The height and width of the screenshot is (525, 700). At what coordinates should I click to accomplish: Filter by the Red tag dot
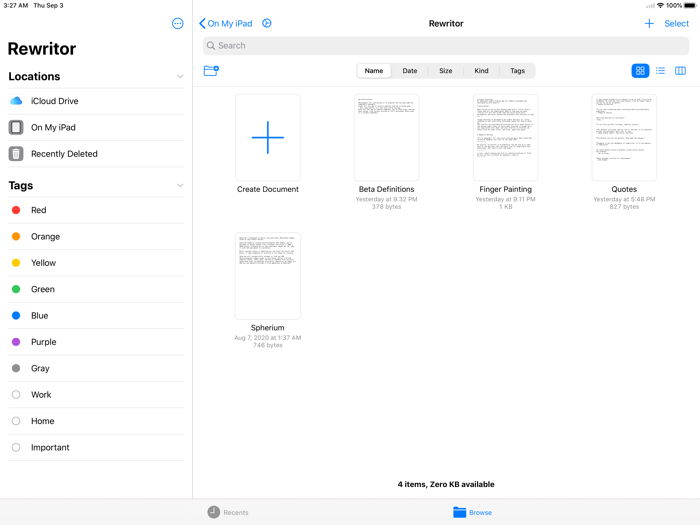(x=16, y=210)
